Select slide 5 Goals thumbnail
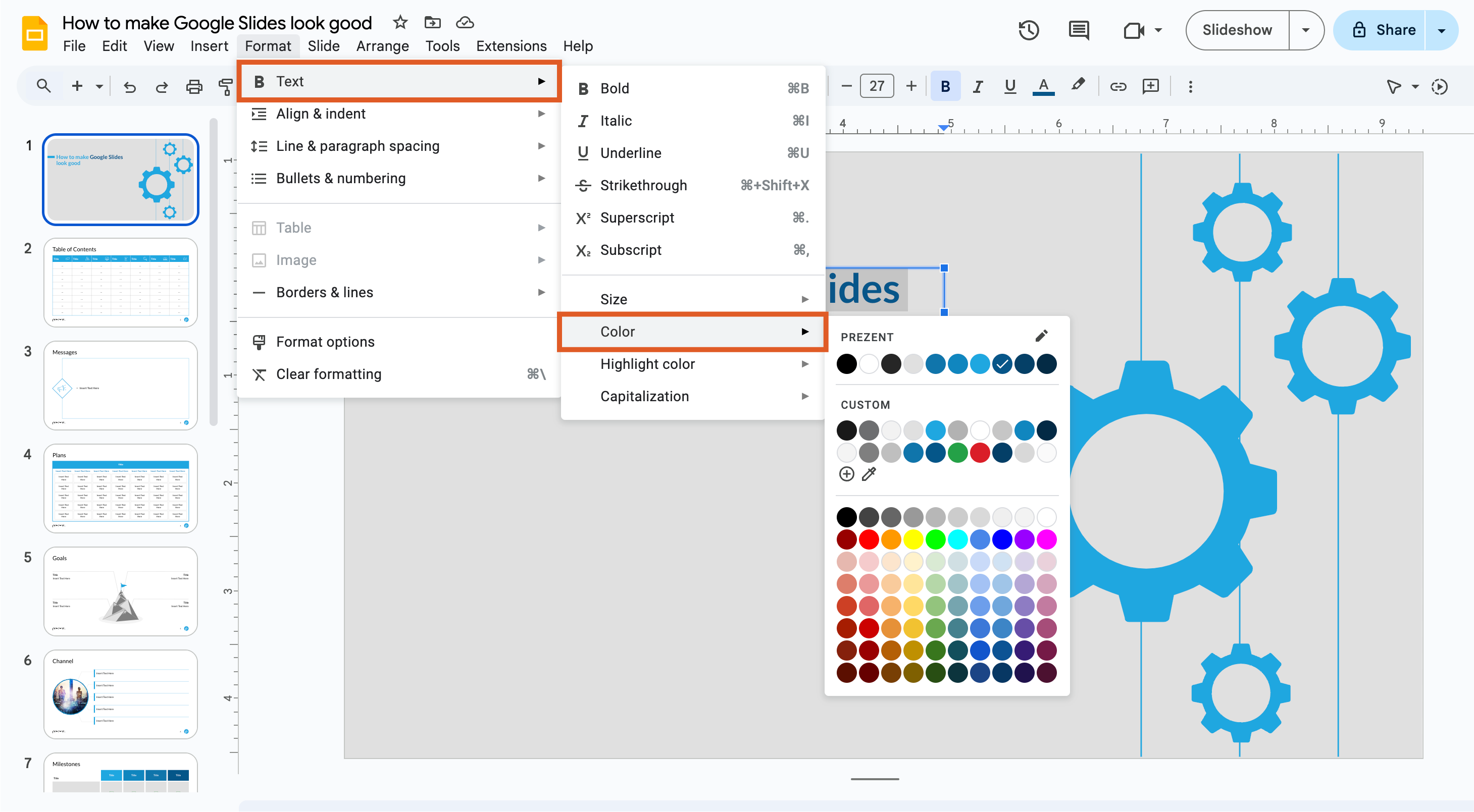Image resolution: width=1474 pixels, height=812 pixels. pos(121,591)
